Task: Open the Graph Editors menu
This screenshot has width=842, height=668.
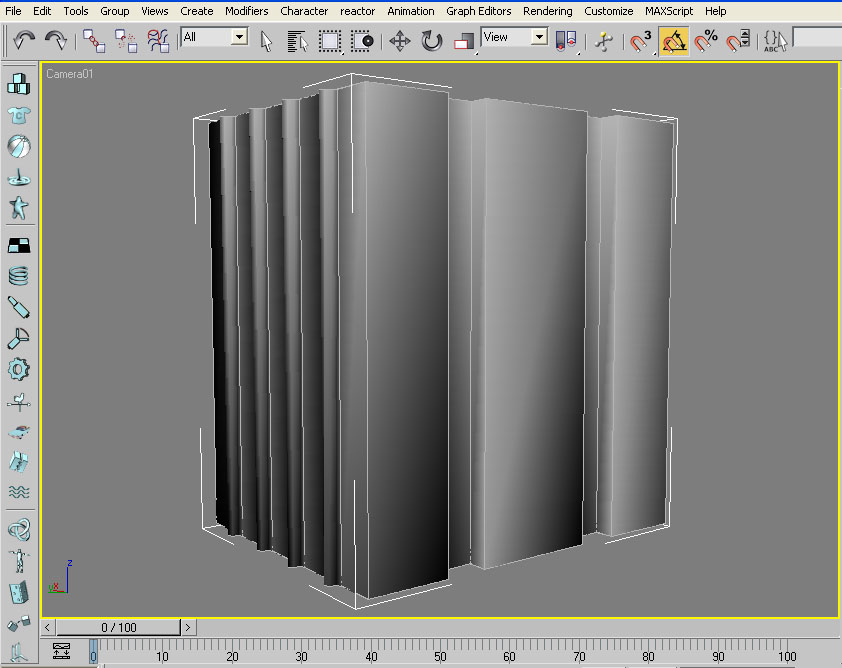Action: point(478,11)
